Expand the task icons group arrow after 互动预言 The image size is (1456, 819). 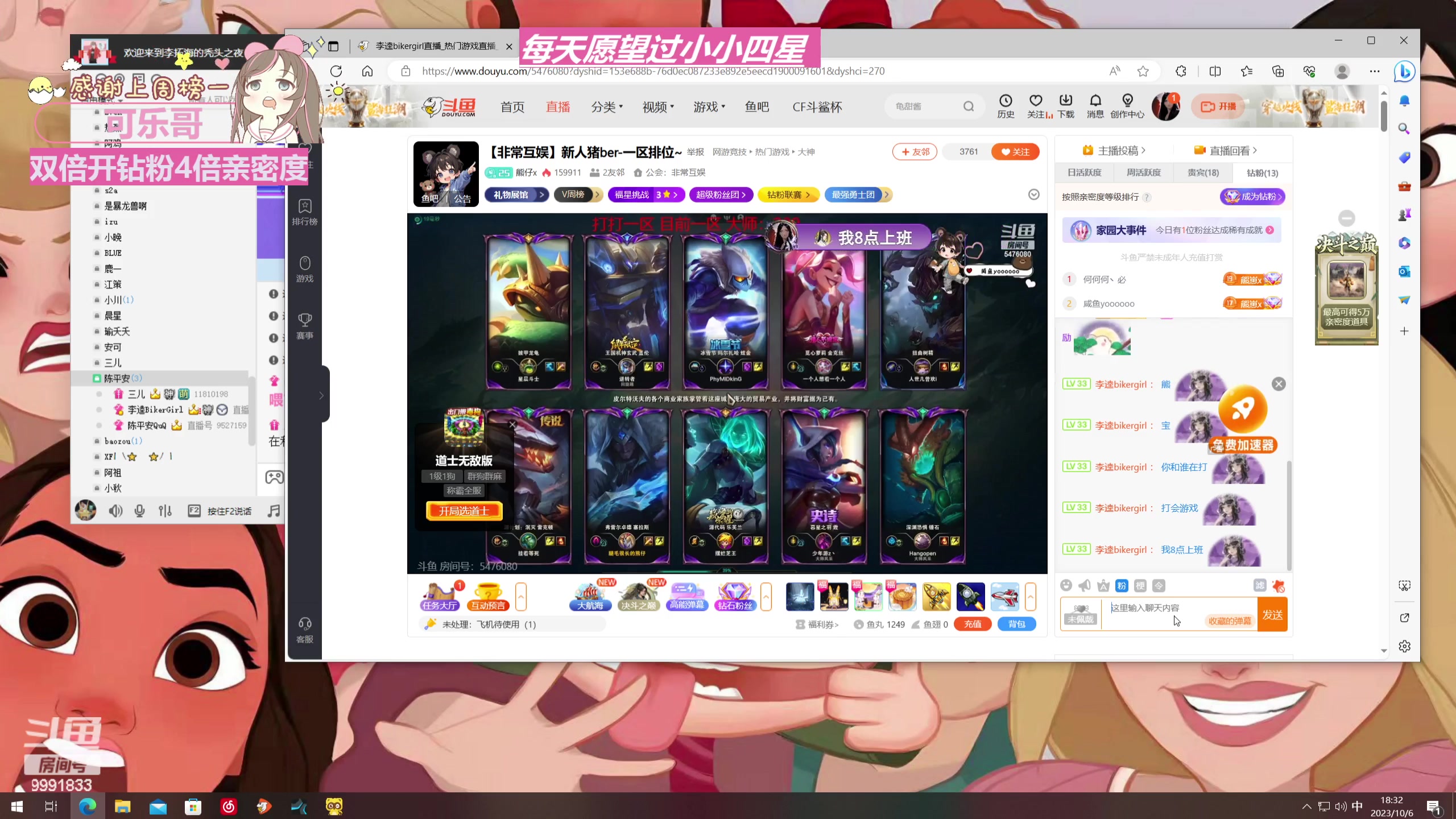pos(521,597)
